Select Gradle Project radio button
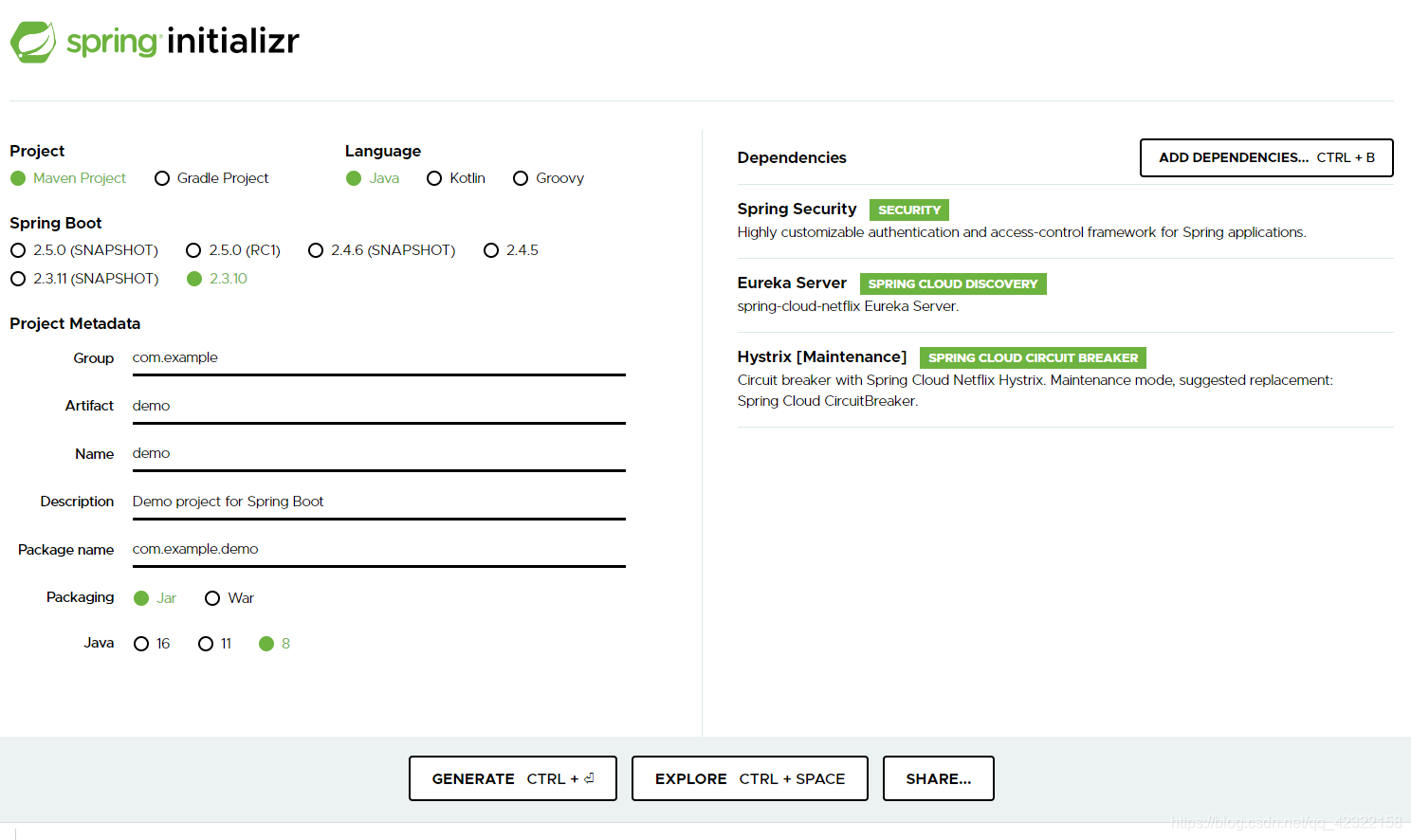1411x840 pixels. click(211, 178)
